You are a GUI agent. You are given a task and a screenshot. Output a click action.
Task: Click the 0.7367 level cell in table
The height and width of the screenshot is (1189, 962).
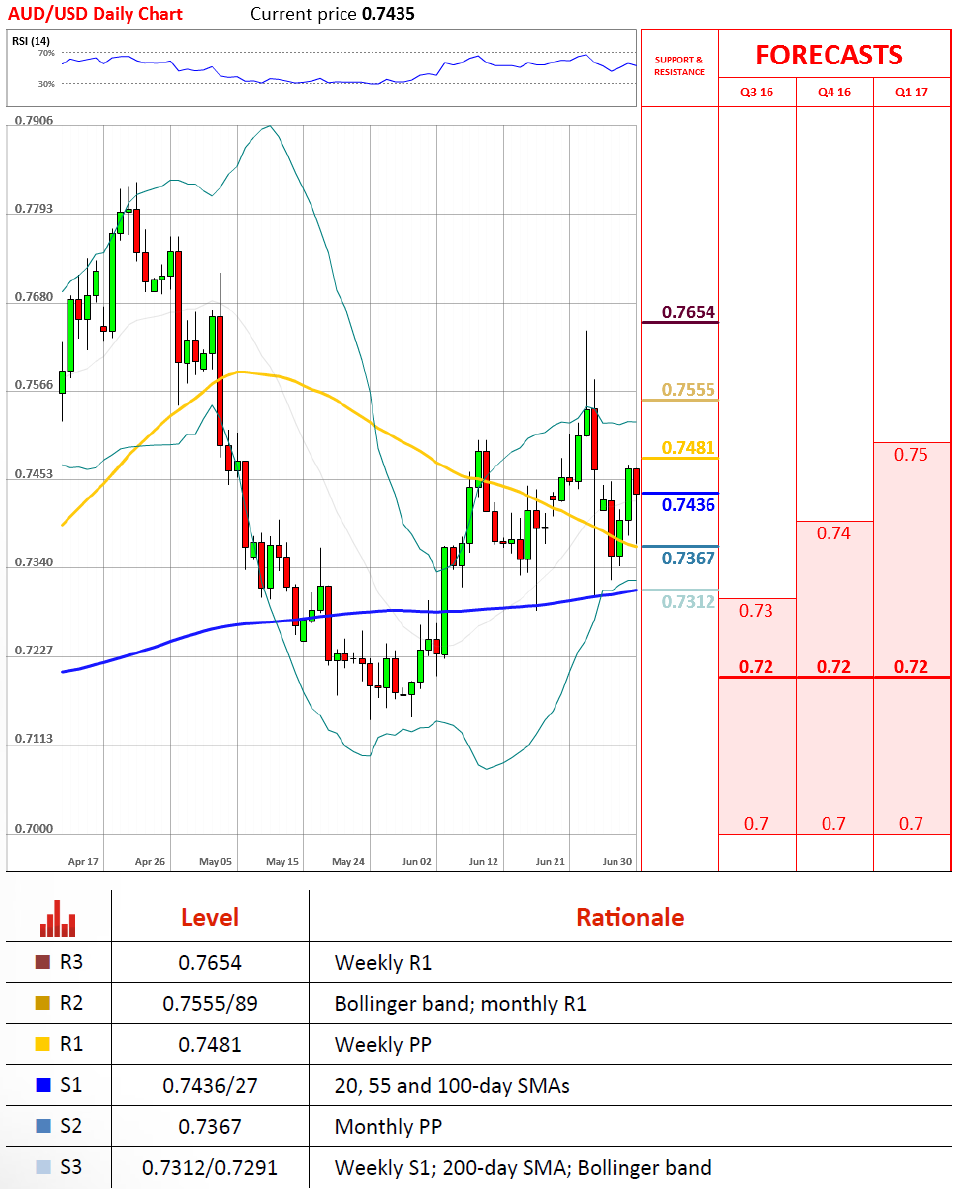210,1127
